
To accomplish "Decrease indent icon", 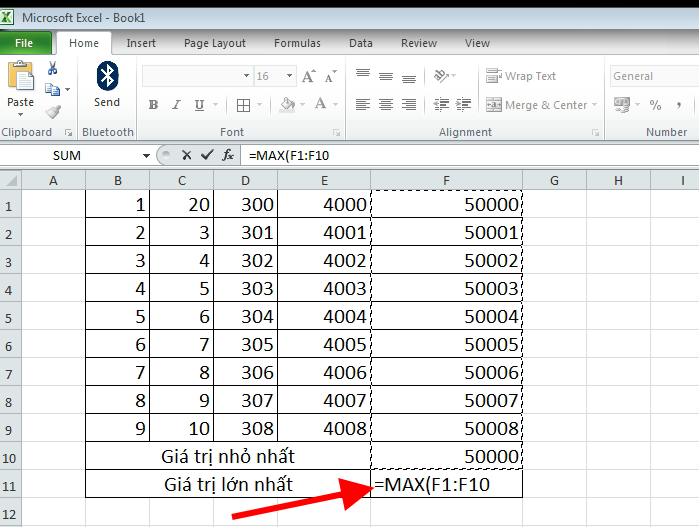I will (x=441, y=105).
